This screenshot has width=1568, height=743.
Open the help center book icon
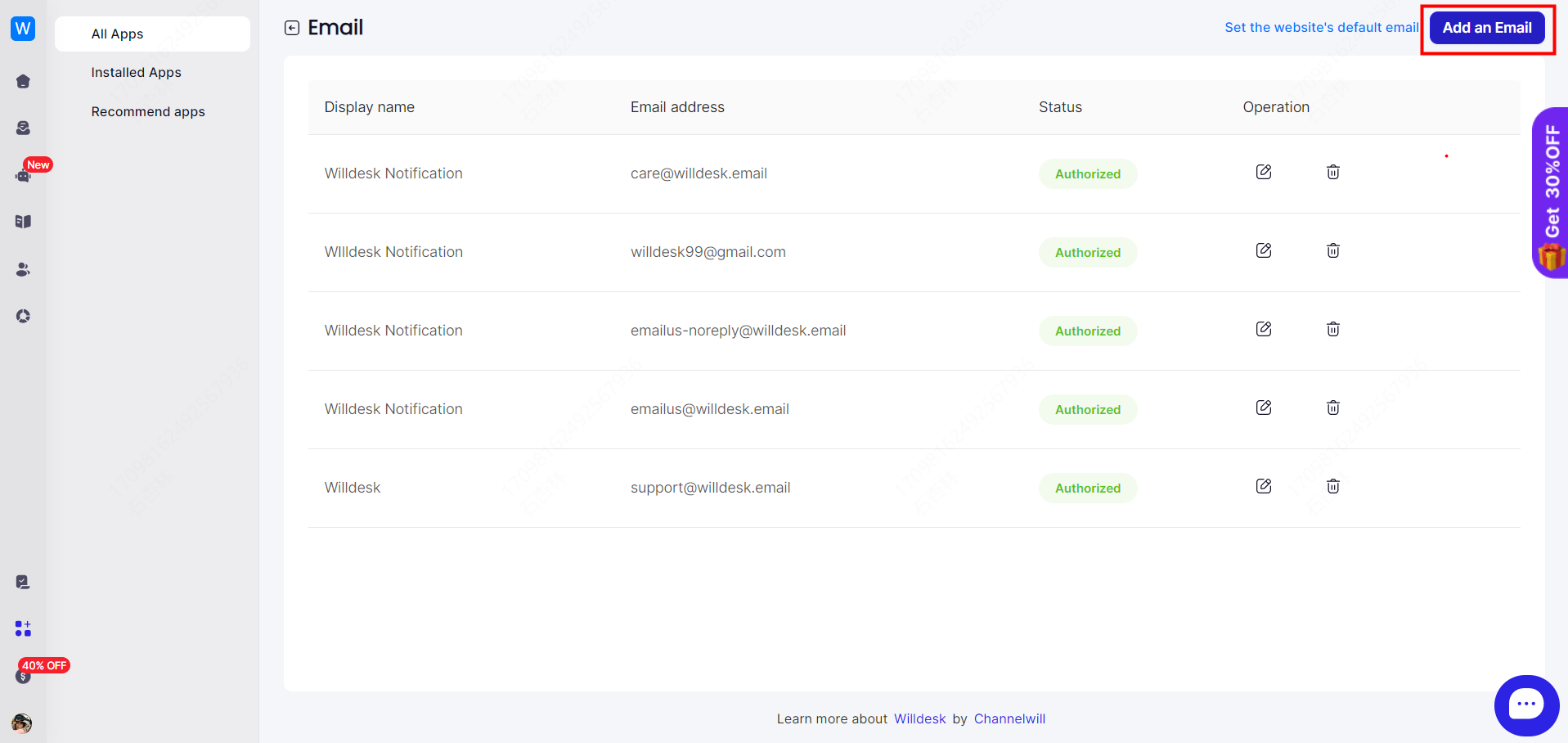[x=23, y=222]
